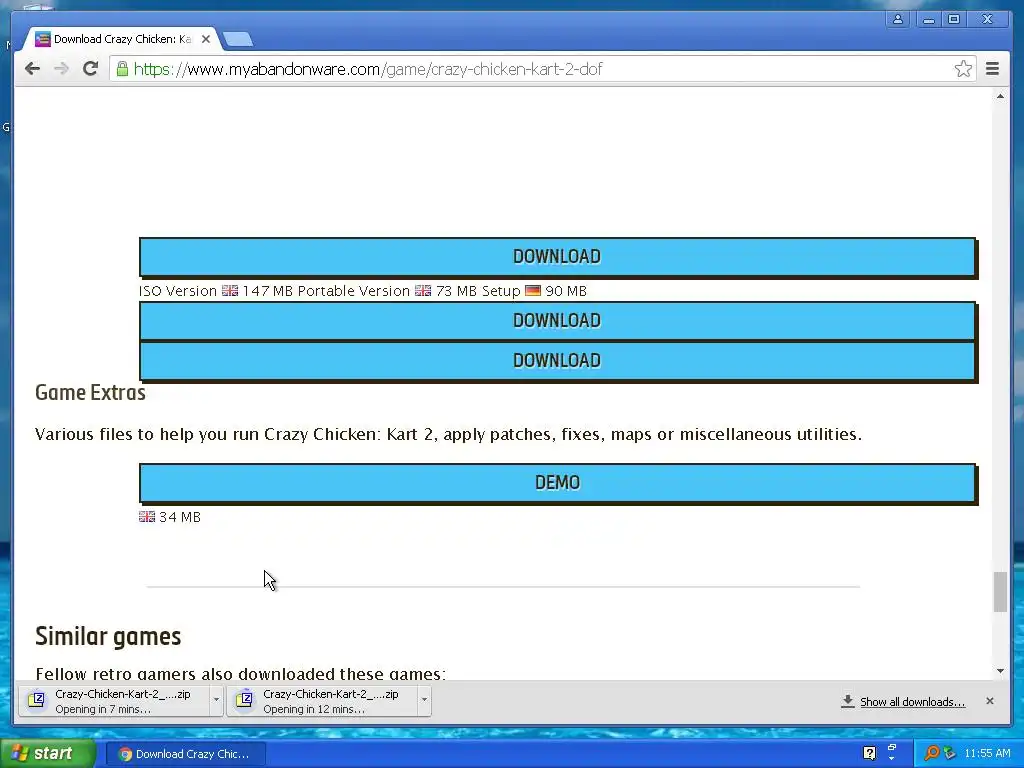Click the topmost DOWNLOAD button above ISO Version text

click(558, 257)
